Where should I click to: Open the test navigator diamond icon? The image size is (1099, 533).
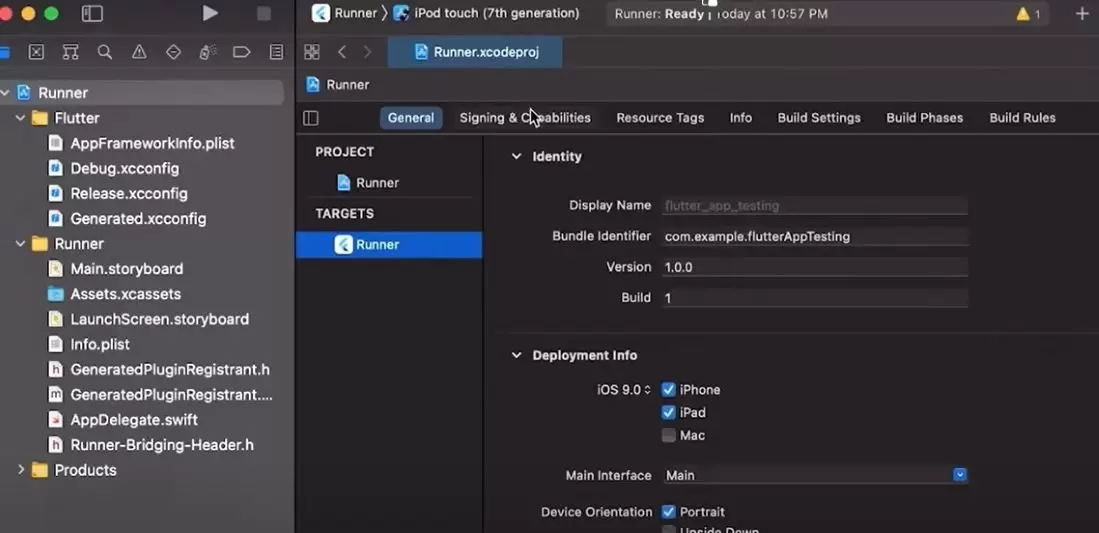pos(173,53)
